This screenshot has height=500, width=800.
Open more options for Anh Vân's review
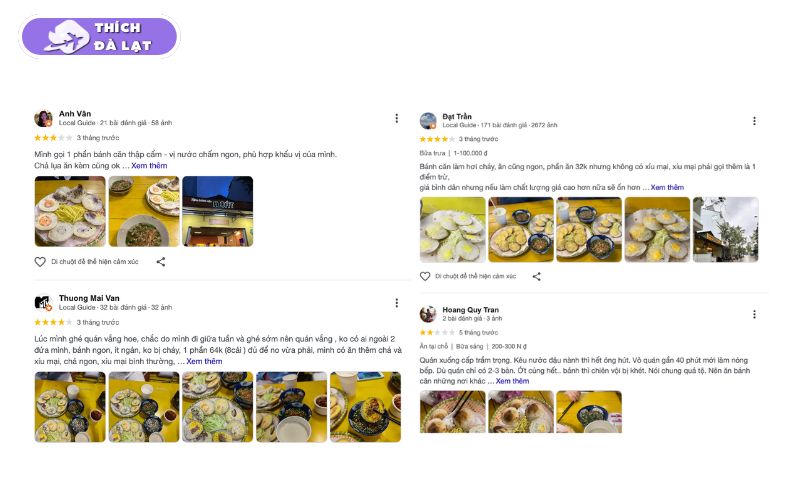pyautogui.click(x=396, y=118)
